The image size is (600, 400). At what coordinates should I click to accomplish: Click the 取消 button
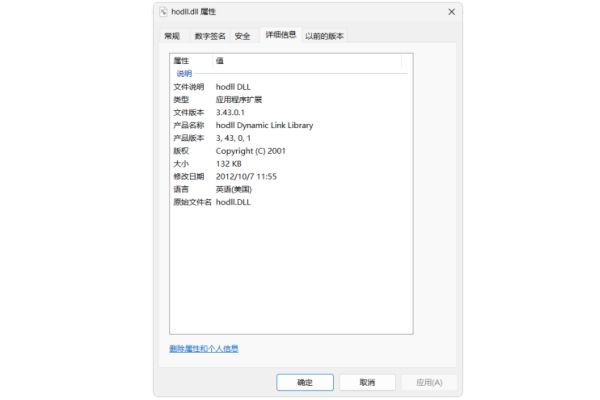tap(365, 382)
